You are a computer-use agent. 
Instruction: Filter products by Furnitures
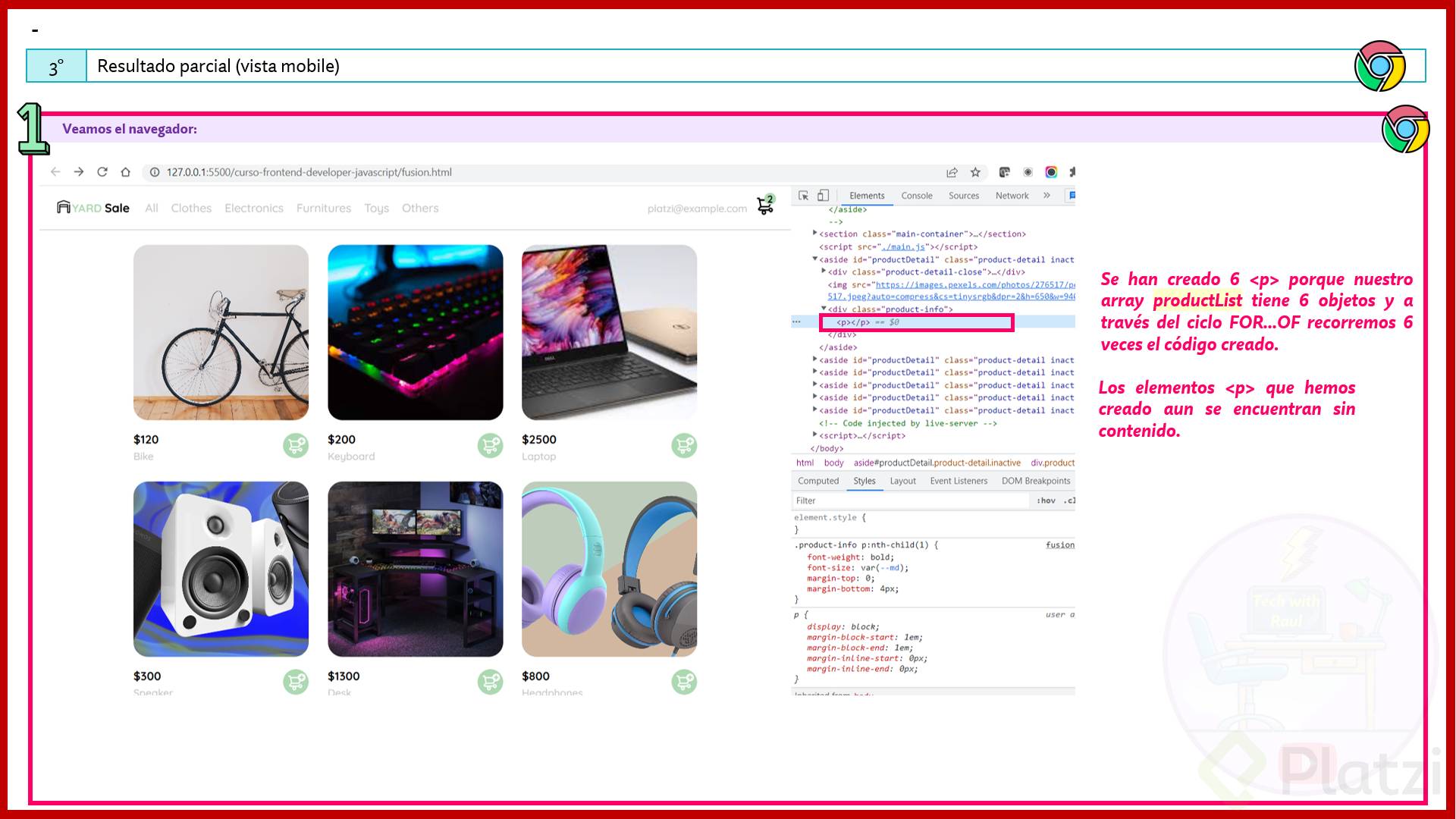(324, 208)
